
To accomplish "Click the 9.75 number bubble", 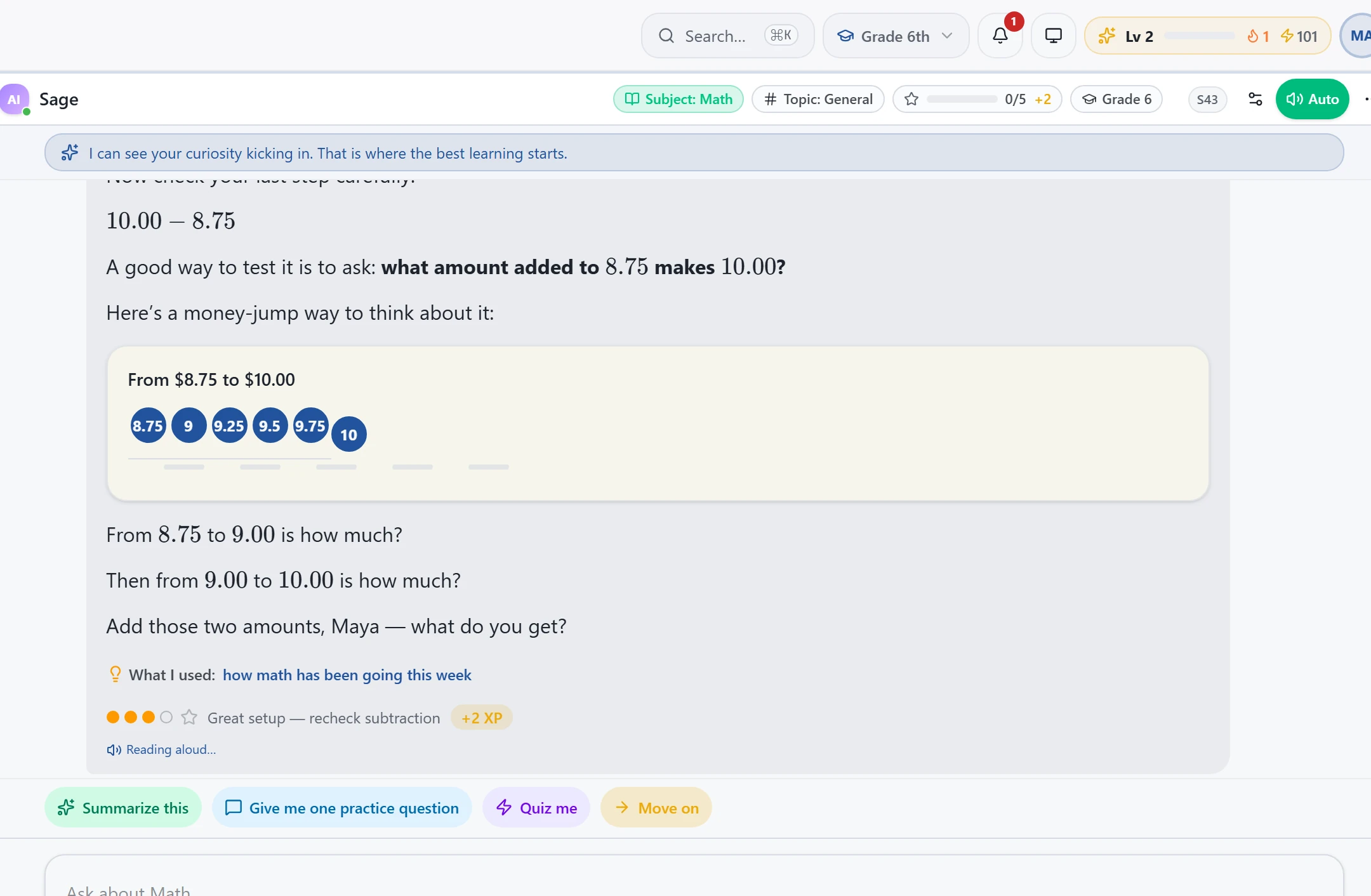I will [310, 426].
